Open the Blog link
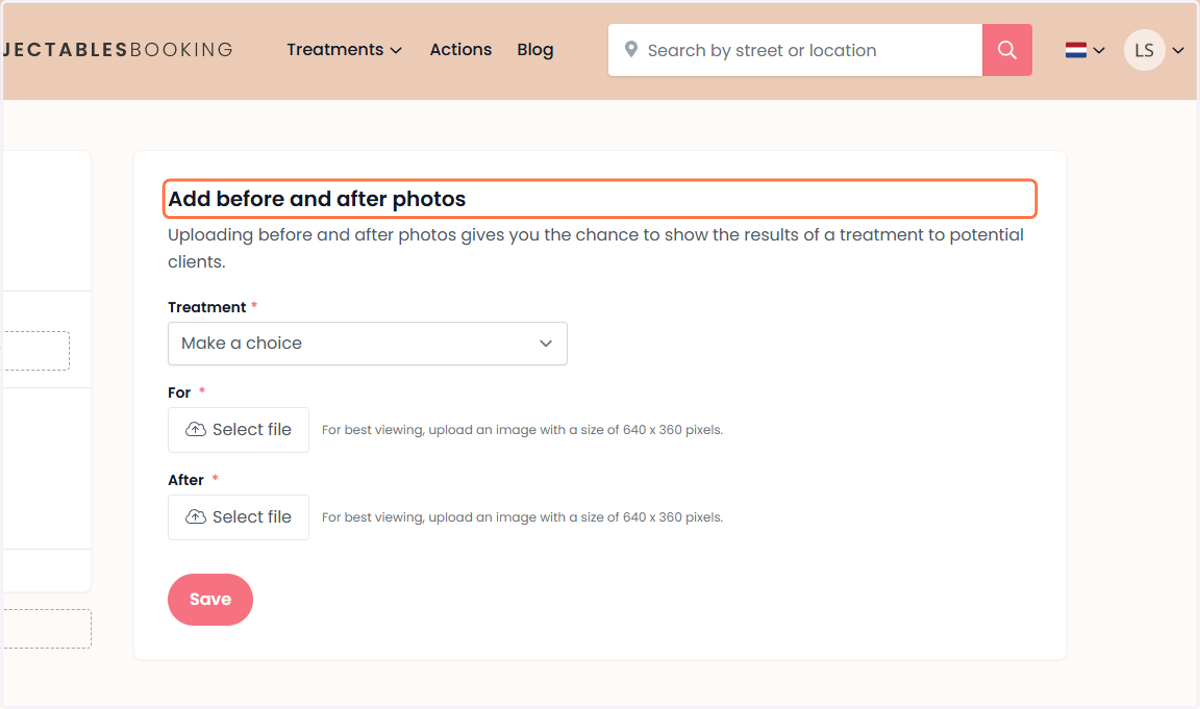1200x709 pixels. tap(535, 50)
